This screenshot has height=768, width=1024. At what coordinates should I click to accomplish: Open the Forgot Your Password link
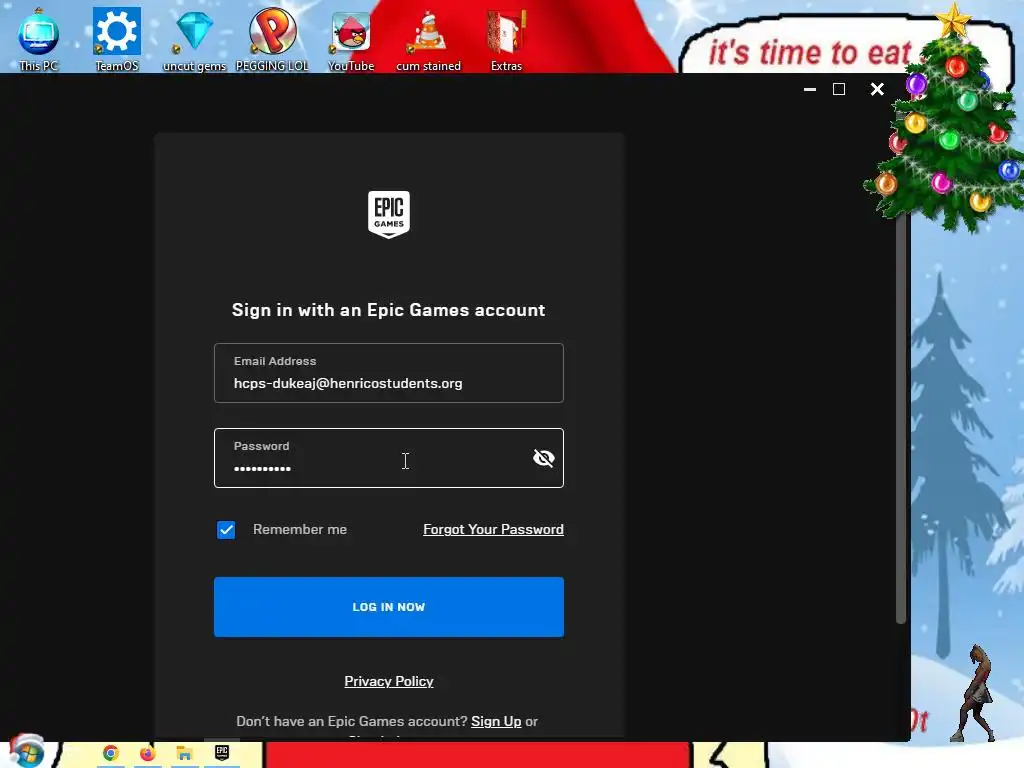(x=493, y=530)
